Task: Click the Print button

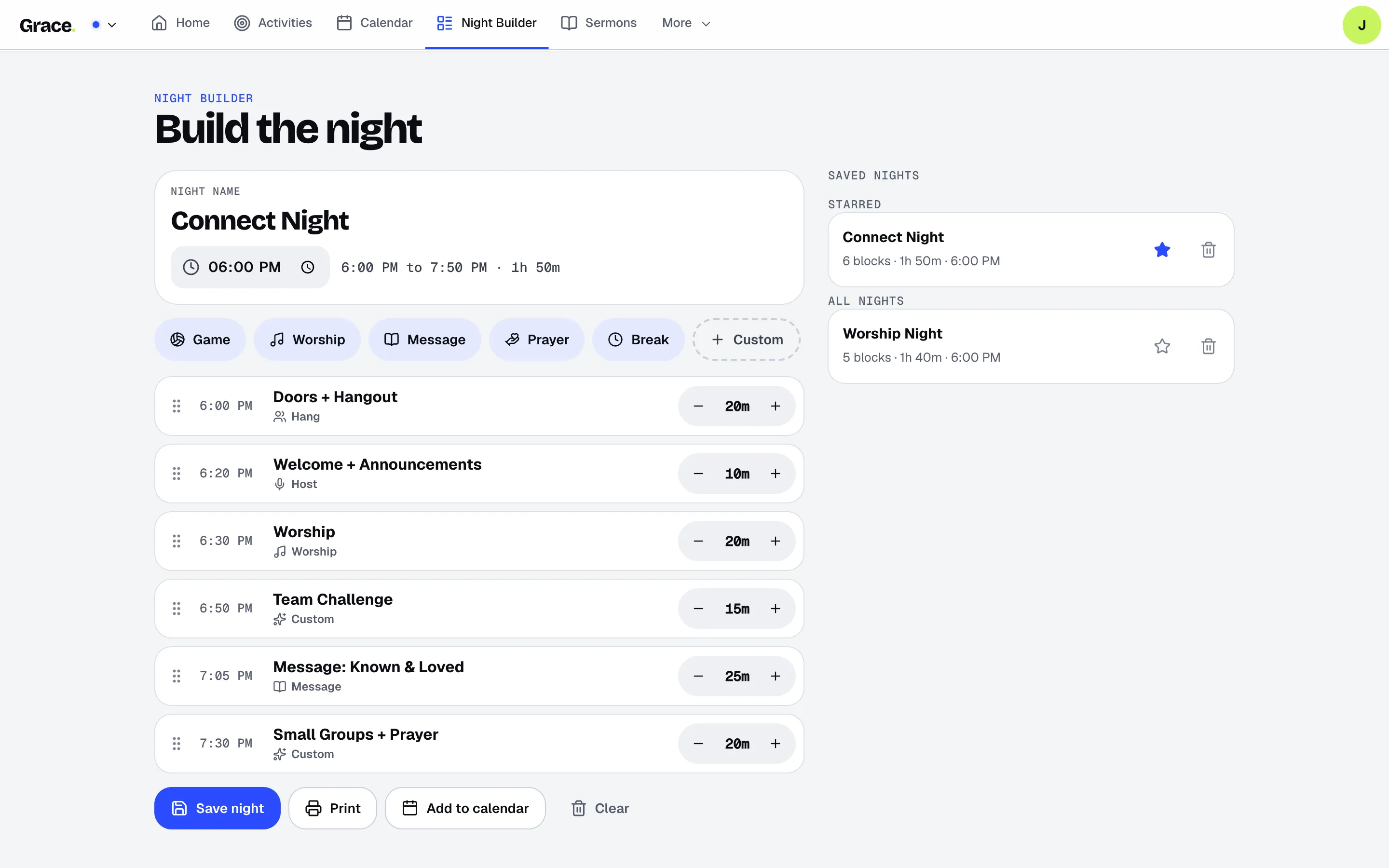Action: pyautogui.click(x=333, y=808)
